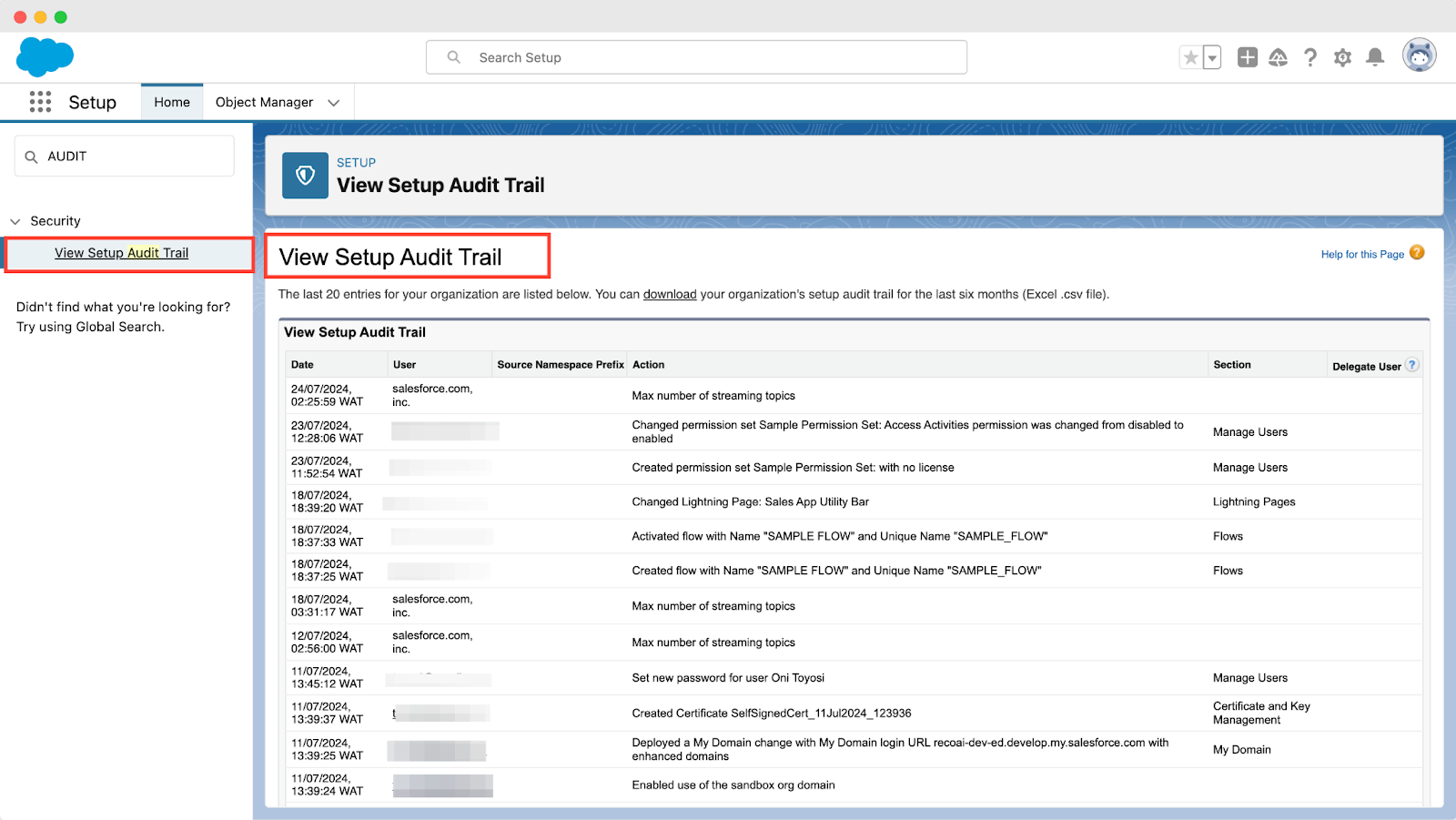Click the favorites star icon

(x=1190, y=57)
